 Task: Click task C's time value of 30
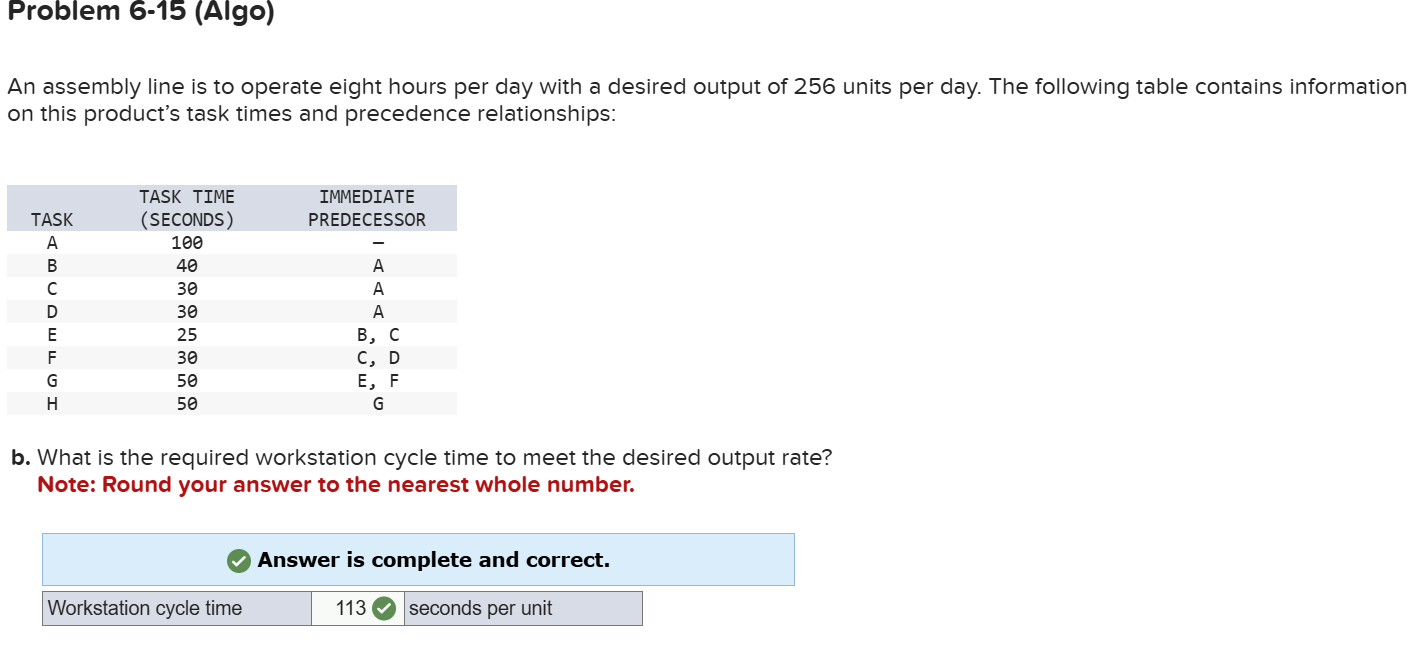tap(186, 288)
